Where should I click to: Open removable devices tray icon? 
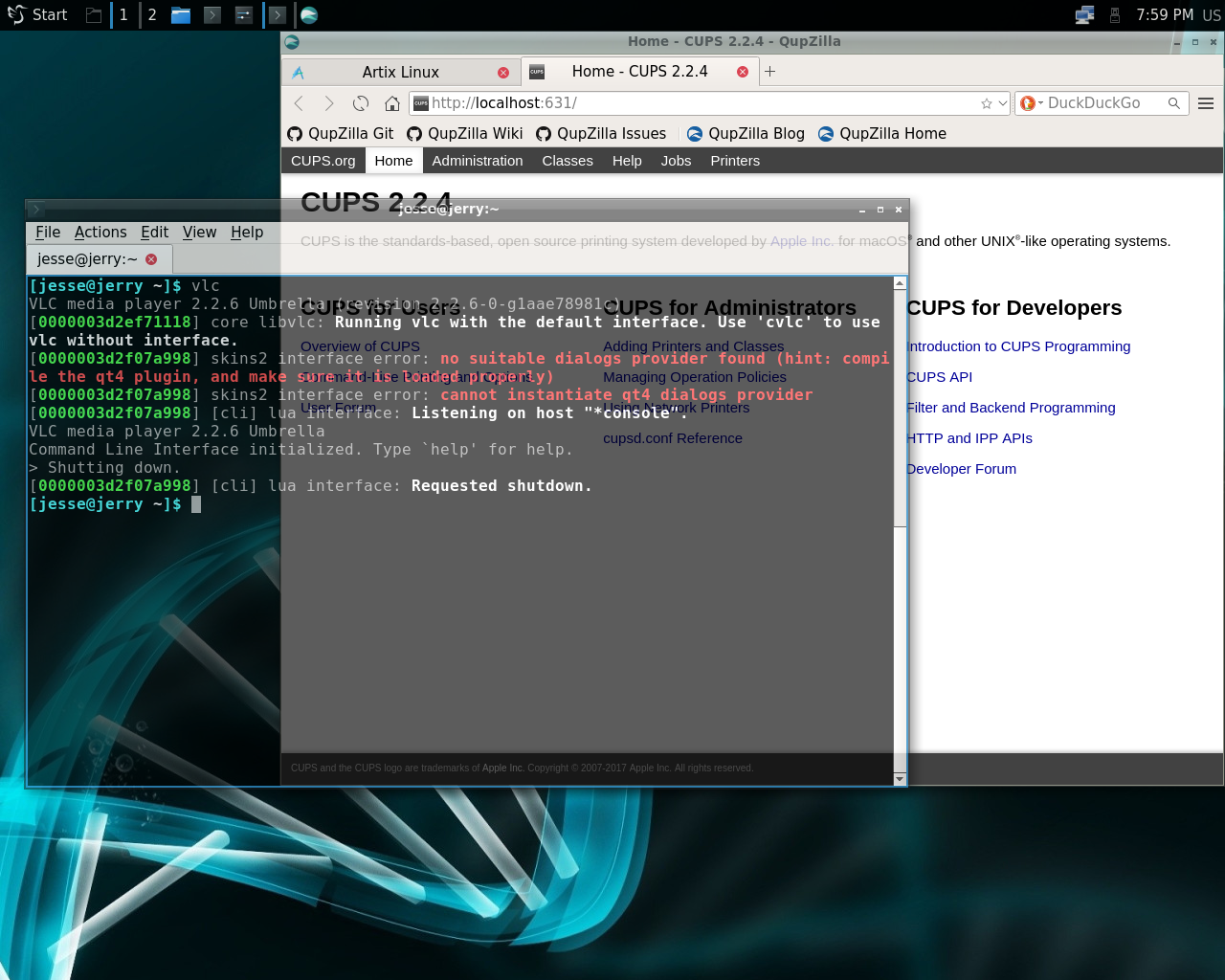(x=1115, y=15)
